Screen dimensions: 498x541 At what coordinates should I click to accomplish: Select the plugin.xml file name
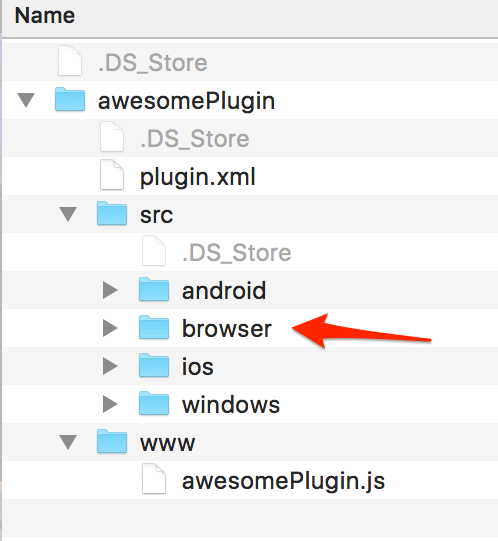tap(198, 177)
